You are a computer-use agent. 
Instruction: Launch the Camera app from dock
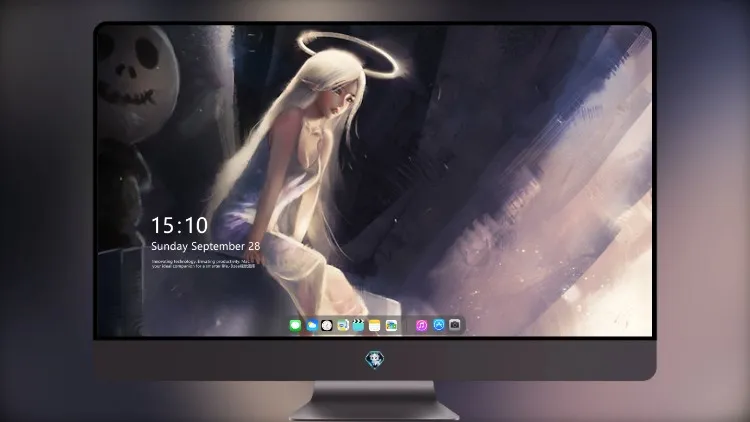455,325
